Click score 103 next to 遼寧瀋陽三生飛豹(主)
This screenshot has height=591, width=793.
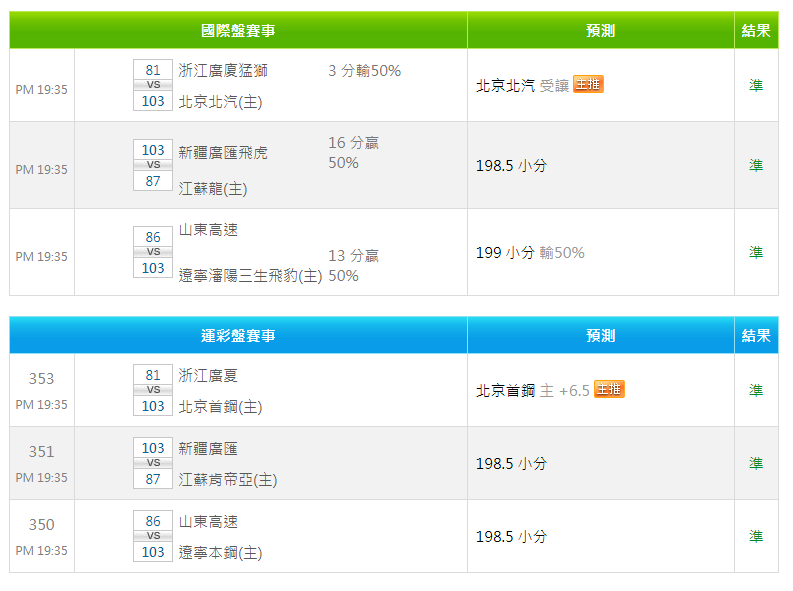pyautogui.click(x=153, y=267)
